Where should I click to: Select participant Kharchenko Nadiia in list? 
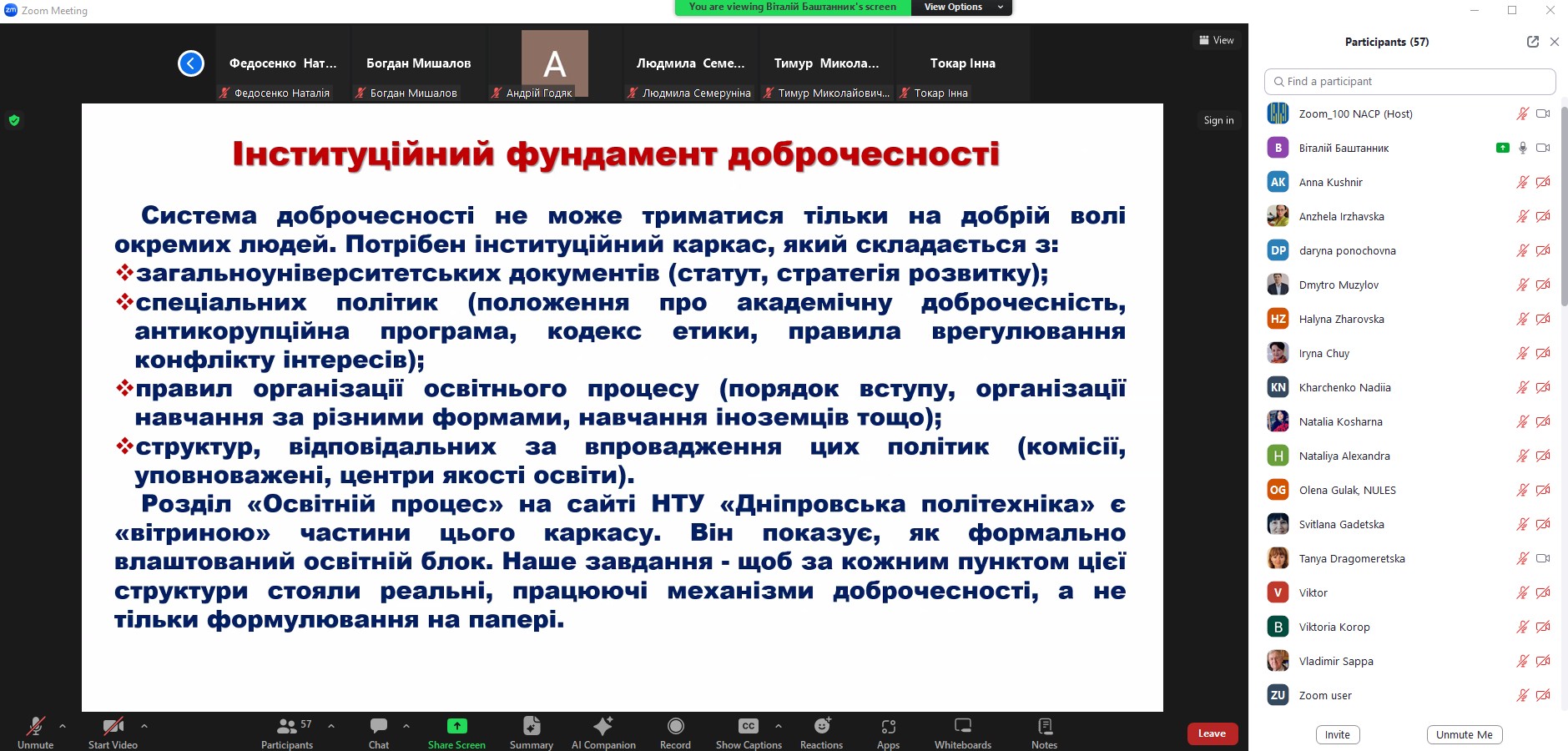tap(1410, 387)
